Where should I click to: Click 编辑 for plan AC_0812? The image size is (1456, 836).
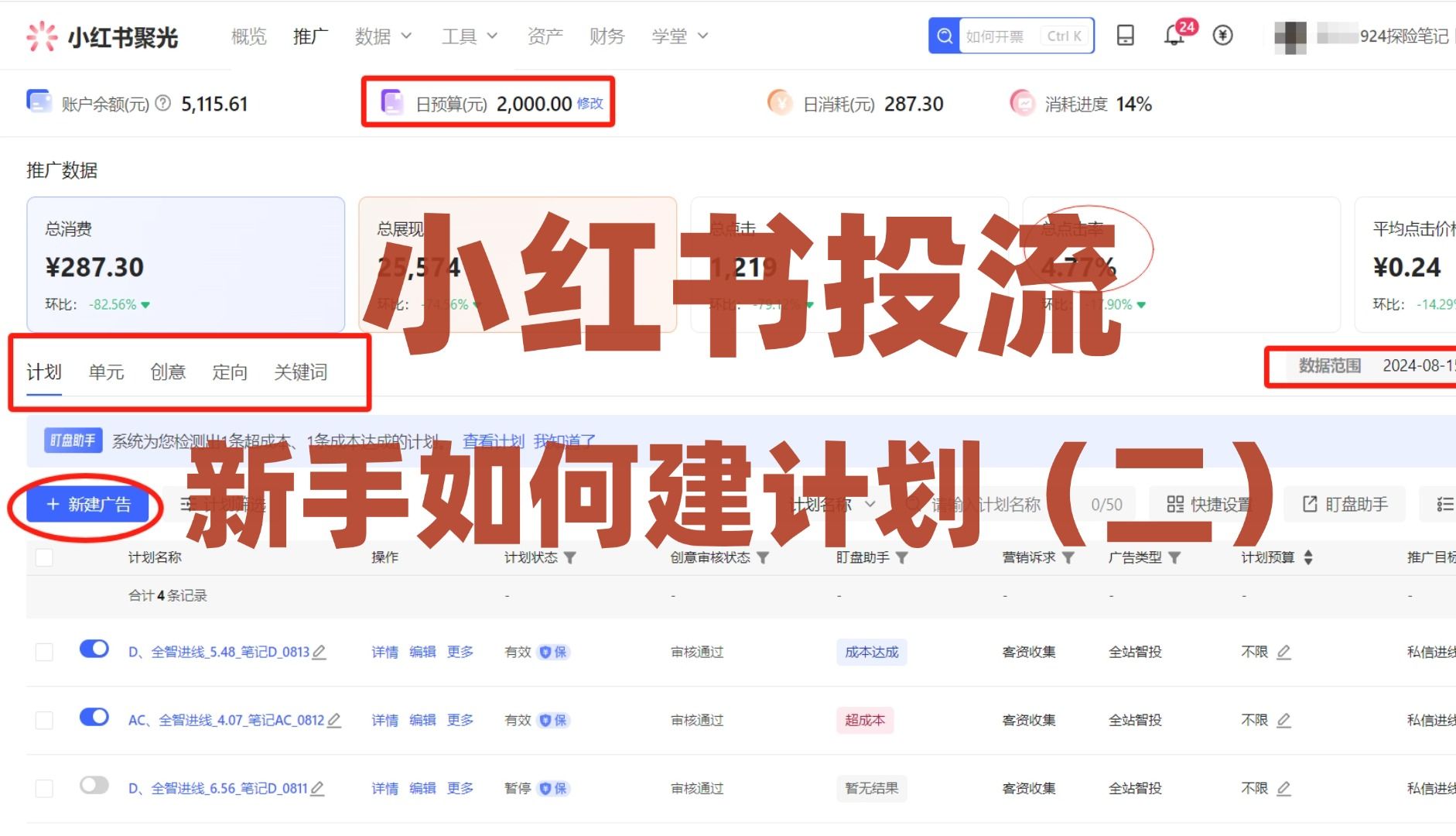(x=422, y=721)
